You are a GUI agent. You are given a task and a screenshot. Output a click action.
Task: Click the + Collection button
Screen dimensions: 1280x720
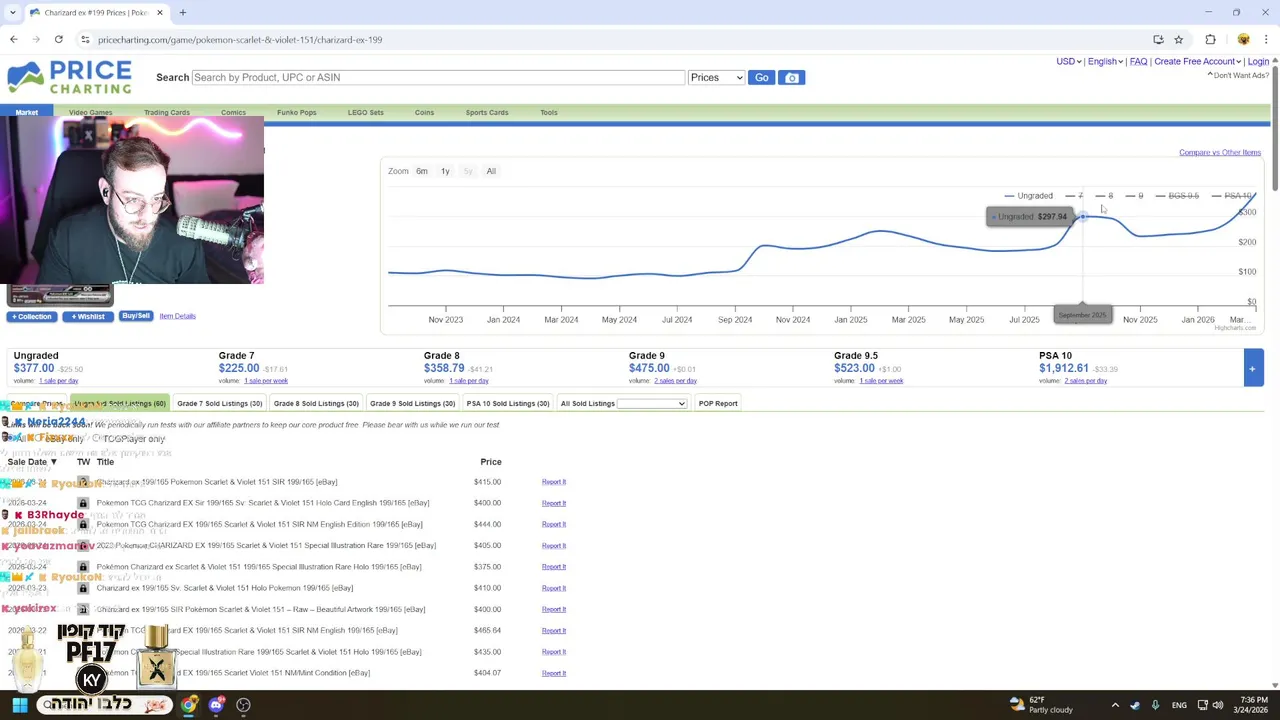click(x=31, y=316)
